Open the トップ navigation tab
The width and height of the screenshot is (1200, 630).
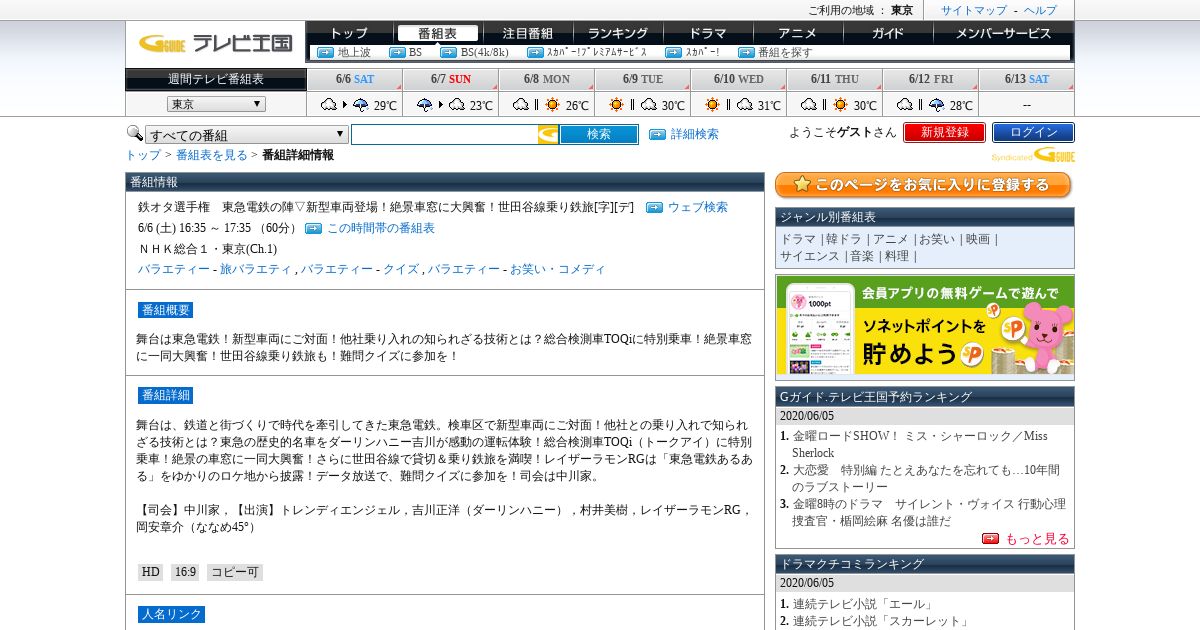[x=349, y=33]
